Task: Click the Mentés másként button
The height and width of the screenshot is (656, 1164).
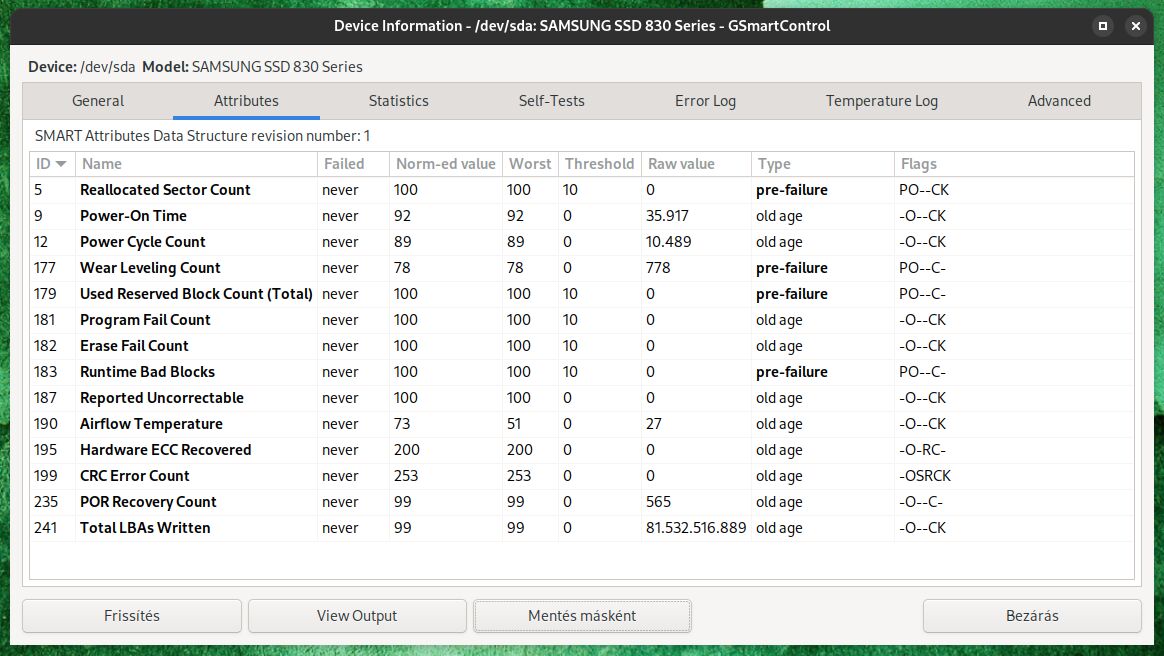Action: click(x=582, y=616)
